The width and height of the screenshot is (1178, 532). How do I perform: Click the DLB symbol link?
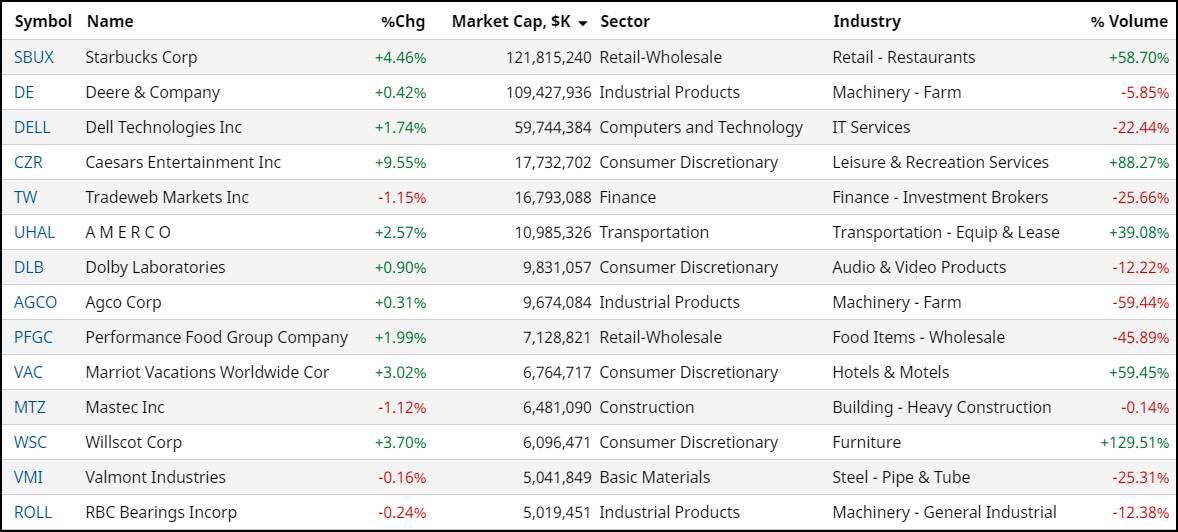coord(28,267)
